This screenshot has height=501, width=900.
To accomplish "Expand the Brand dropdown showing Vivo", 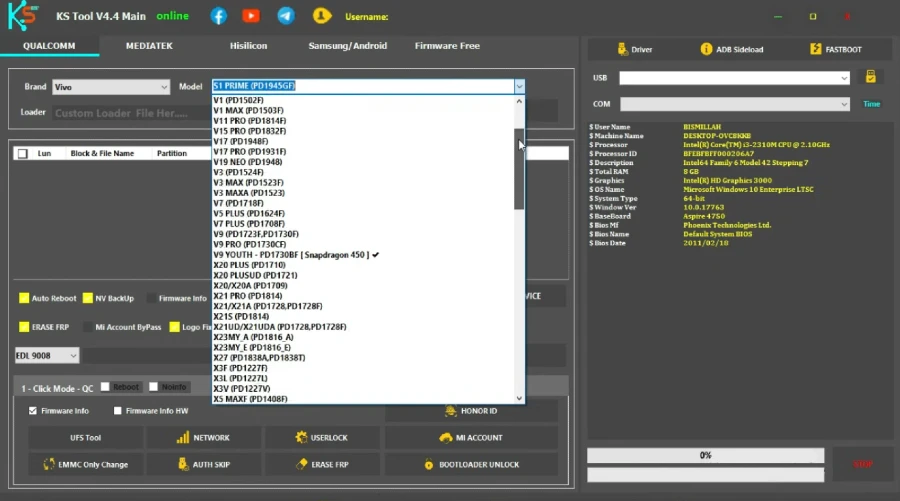I will coord(110,87).
